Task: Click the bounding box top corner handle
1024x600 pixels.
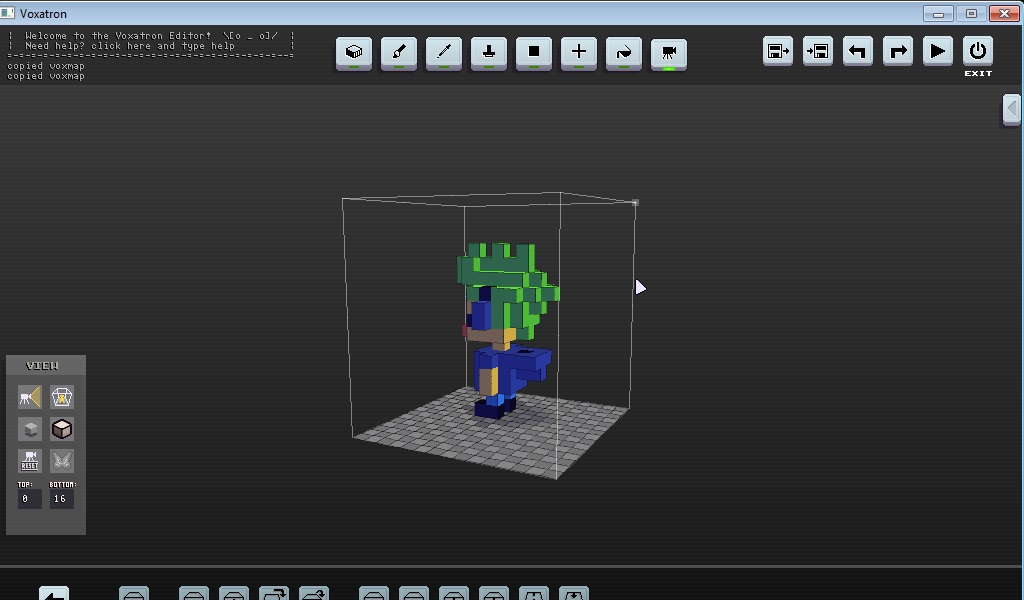Action: 635,203
